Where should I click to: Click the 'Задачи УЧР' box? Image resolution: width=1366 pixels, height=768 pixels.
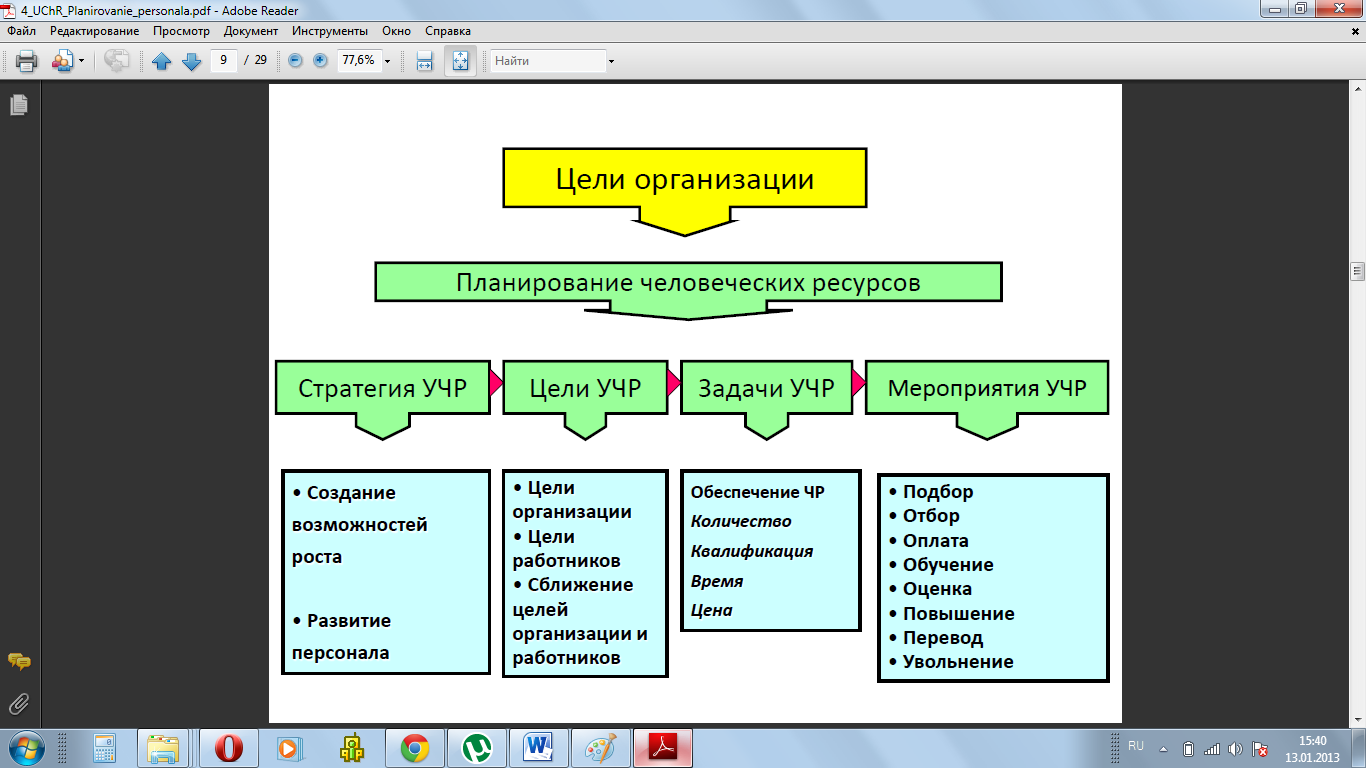pyautogui.click(x=766, y=388)
